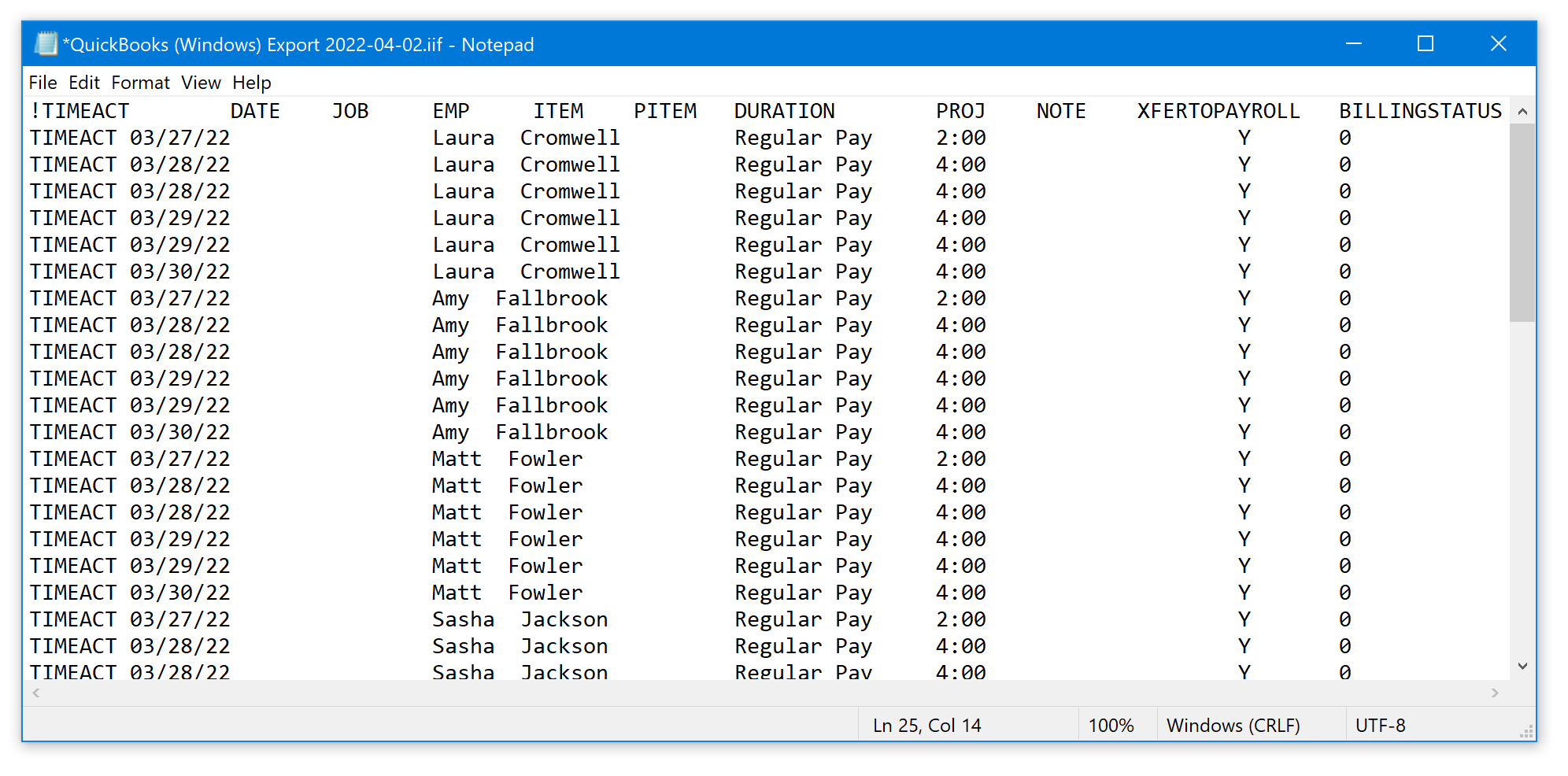The image size is (1568, 776).
Task: Click '2:00' in Amy Fallbrook's 03/27/22 row
Action: [961, 298]
